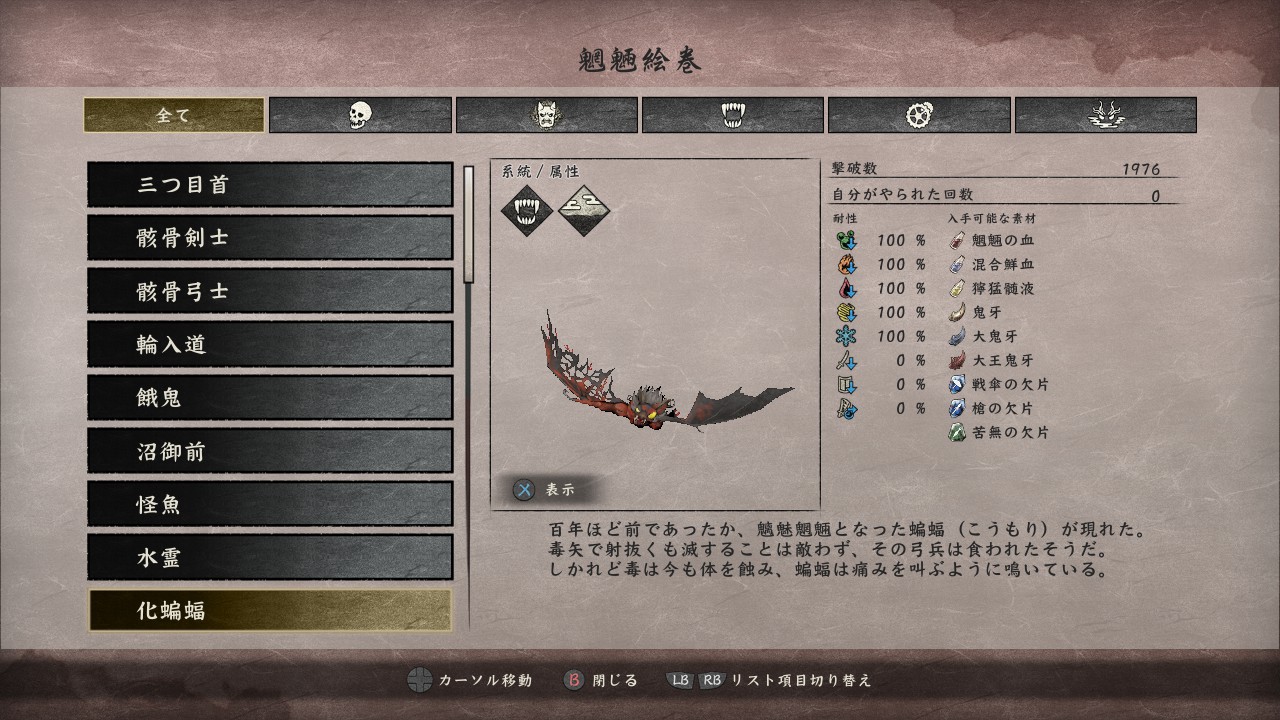Choose the 輪入道 entry
This screenshot has width=1280, height=720.
coord(270,345)
